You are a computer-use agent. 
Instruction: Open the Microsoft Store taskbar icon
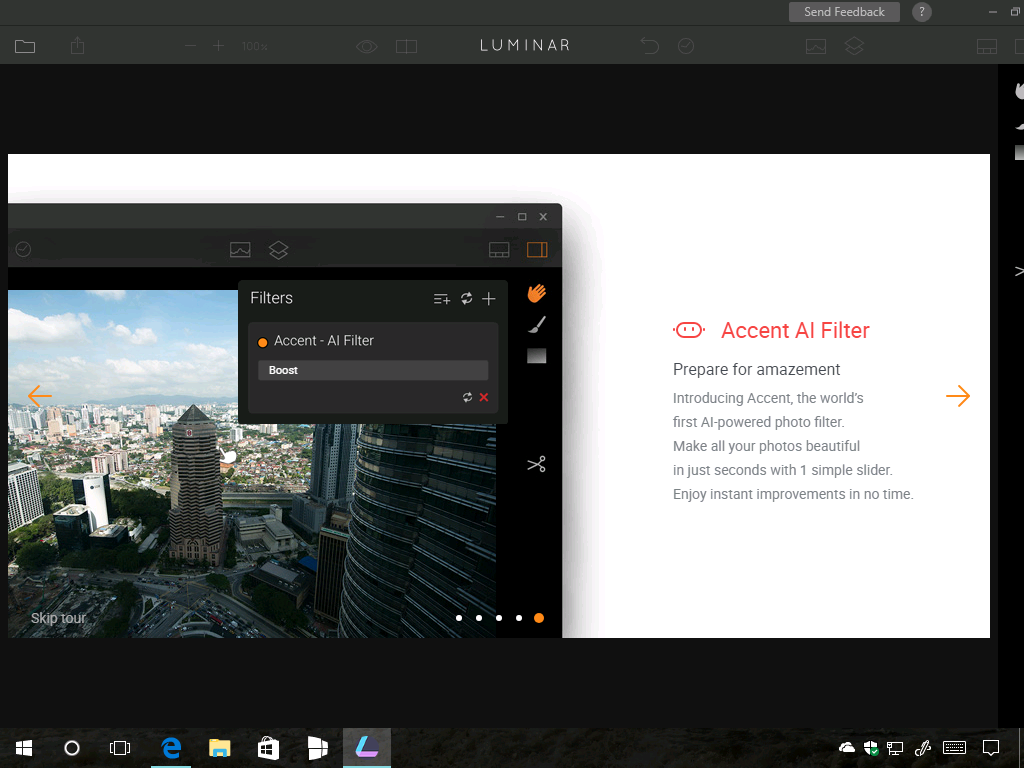click(x=268, y=748)
